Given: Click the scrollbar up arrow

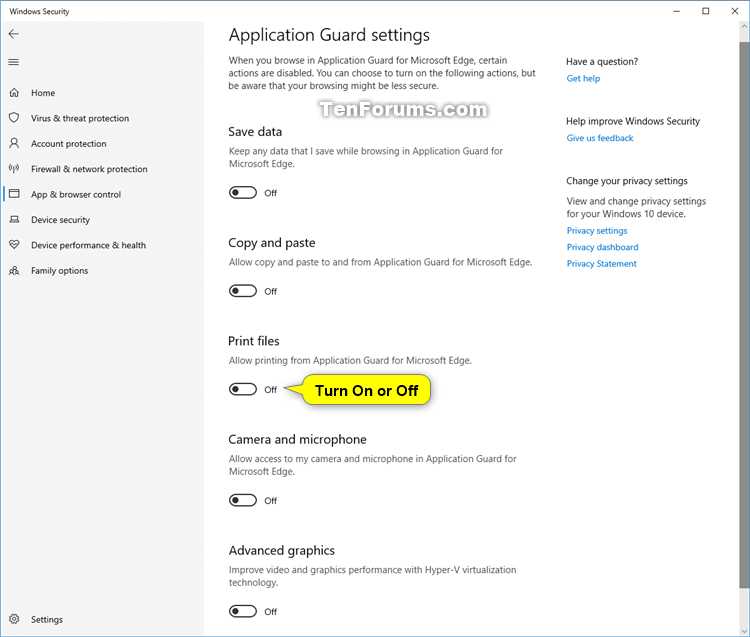Looking at the screenshot, I should coord(744,27).
